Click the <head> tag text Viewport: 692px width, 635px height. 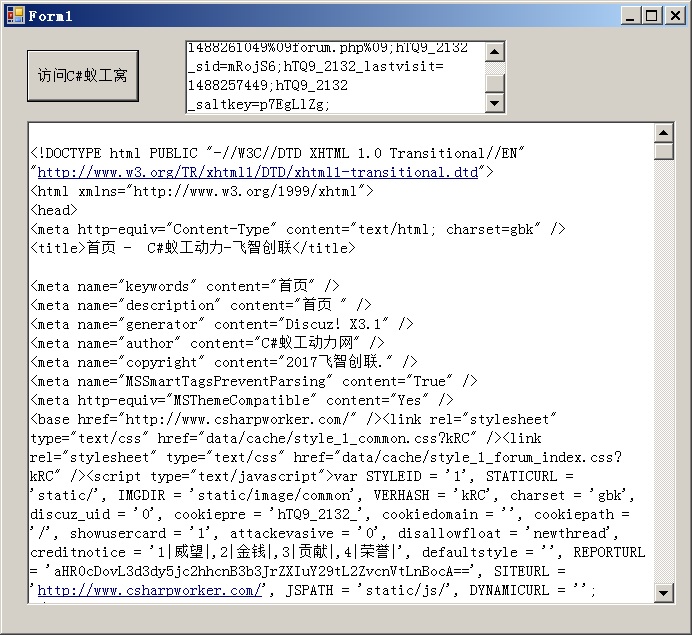pos(54,210)
